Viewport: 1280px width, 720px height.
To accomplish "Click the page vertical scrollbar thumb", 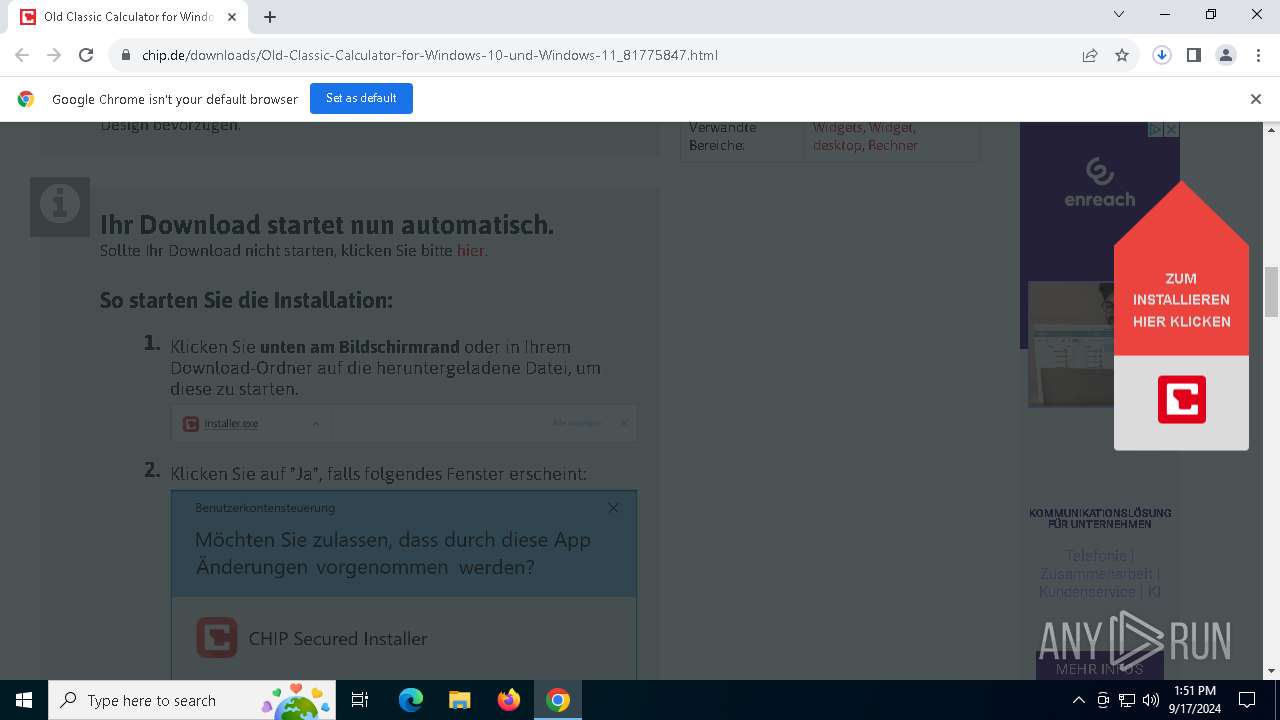I will click(x=1272, y=292).
